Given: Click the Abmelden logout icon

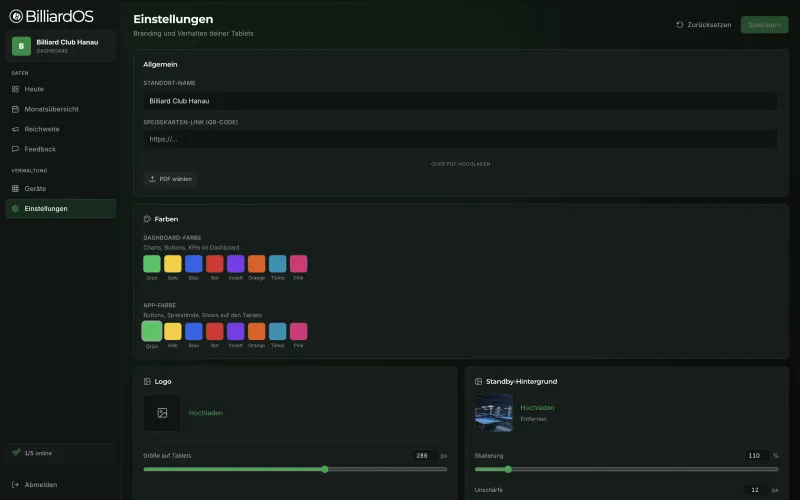Looking at the screenshot, I should coord(15,485).
